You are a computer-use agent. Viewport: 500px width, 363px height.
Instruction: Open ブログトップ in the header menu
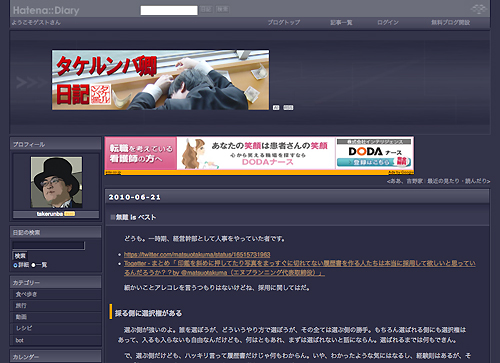(284, 22)
